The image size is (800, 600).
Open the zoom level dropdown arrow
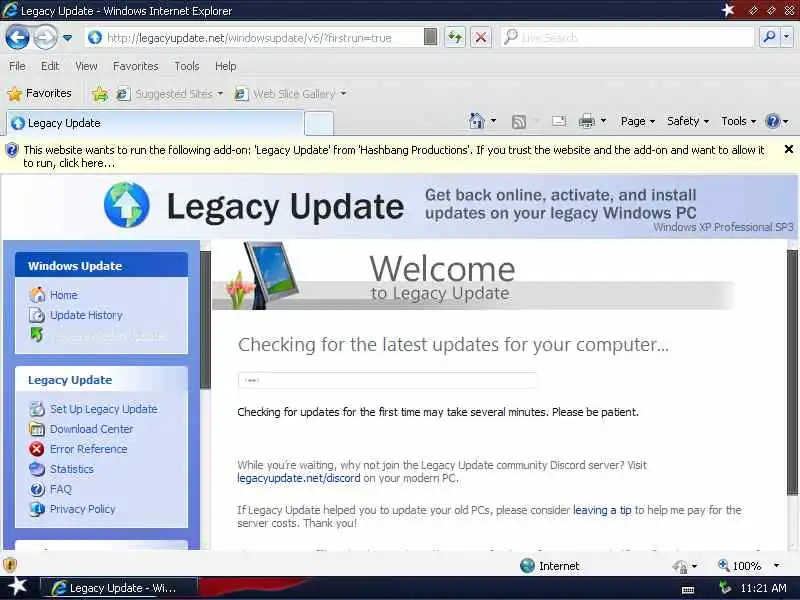click(776, 566)
